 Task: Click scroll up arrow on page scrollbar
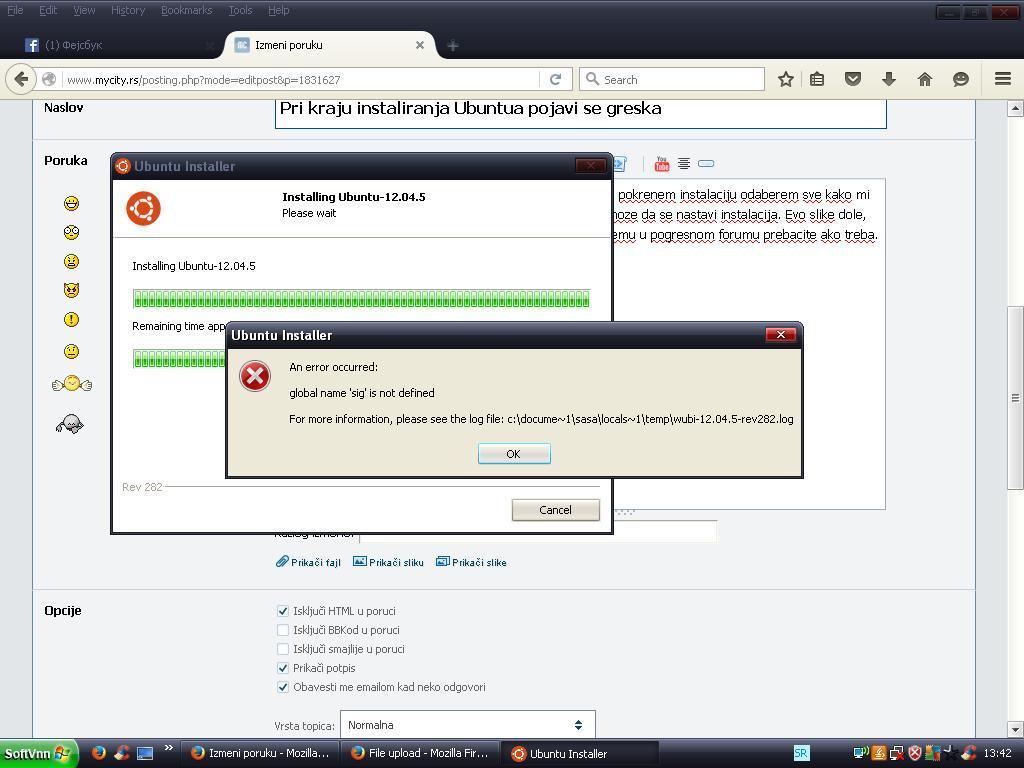pyautogui.click(x=1015, y=108)
